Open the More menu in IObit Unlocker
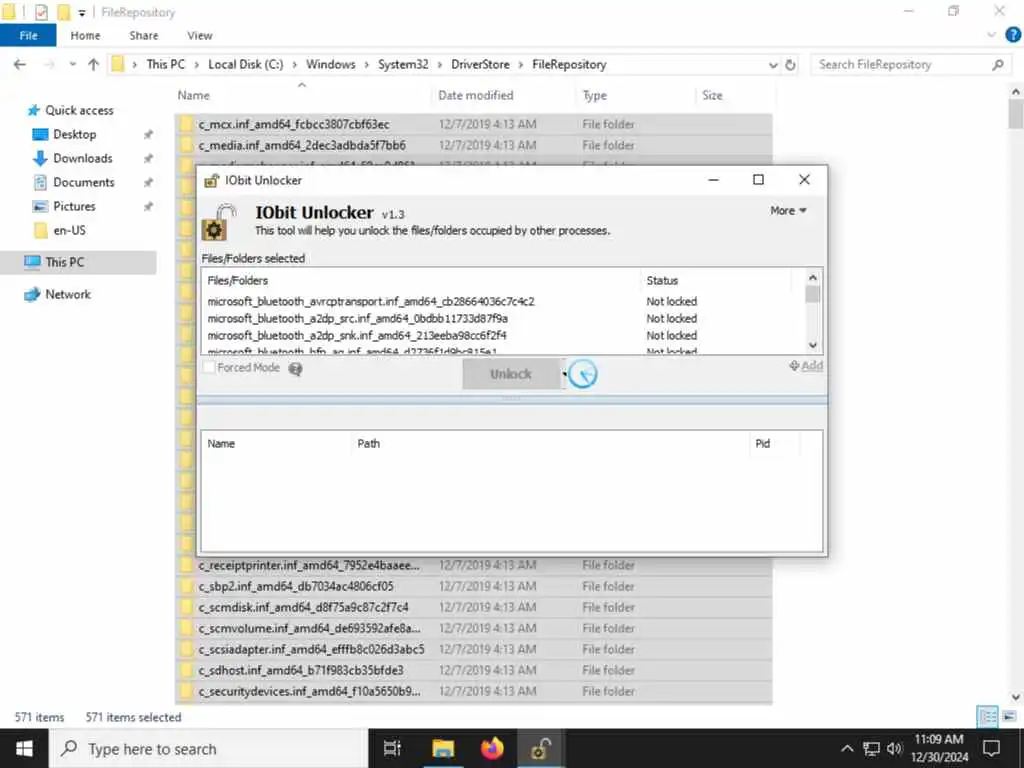This screenshot has height=768, width=1024. pyautogui.click(x=788, y=210)
